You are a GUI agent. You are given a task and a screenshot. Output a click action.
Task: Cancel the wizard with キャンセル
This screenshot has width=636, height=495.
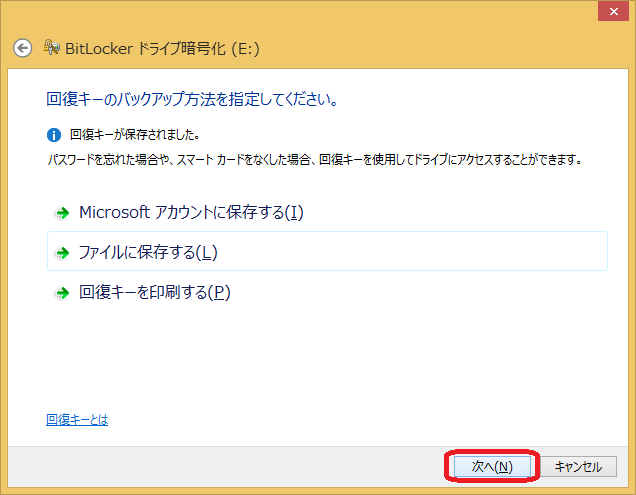pos(578,467)
